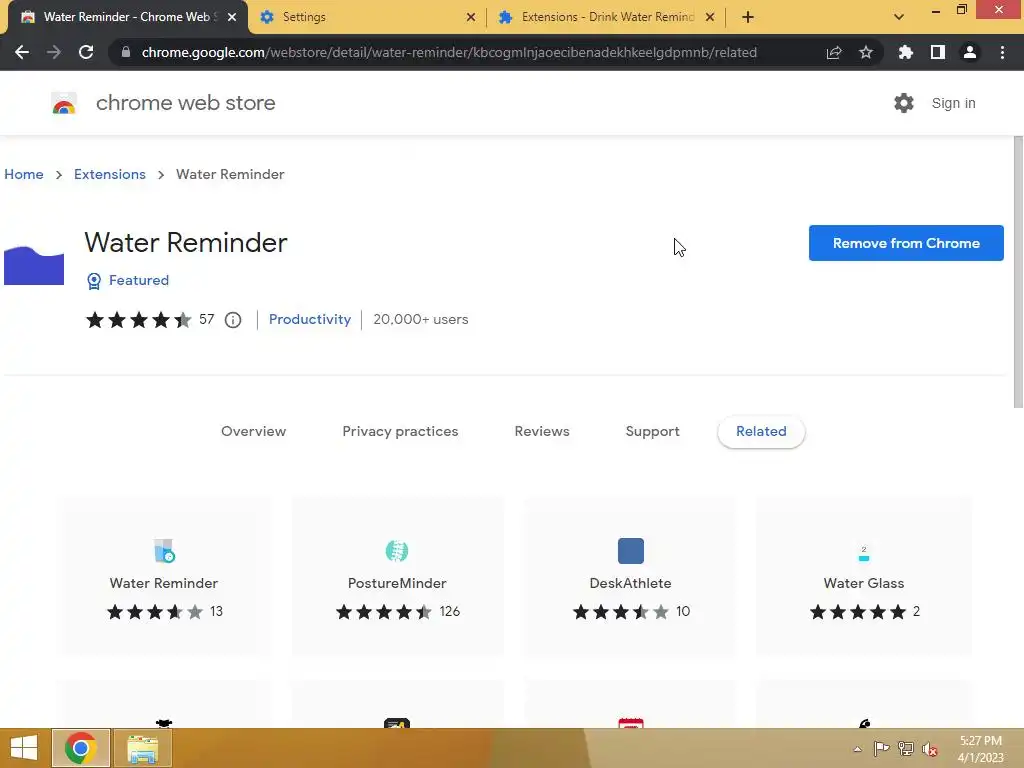Open a new browser tab
Viewport: 1024px width, 768px height.
pos(748,17)
